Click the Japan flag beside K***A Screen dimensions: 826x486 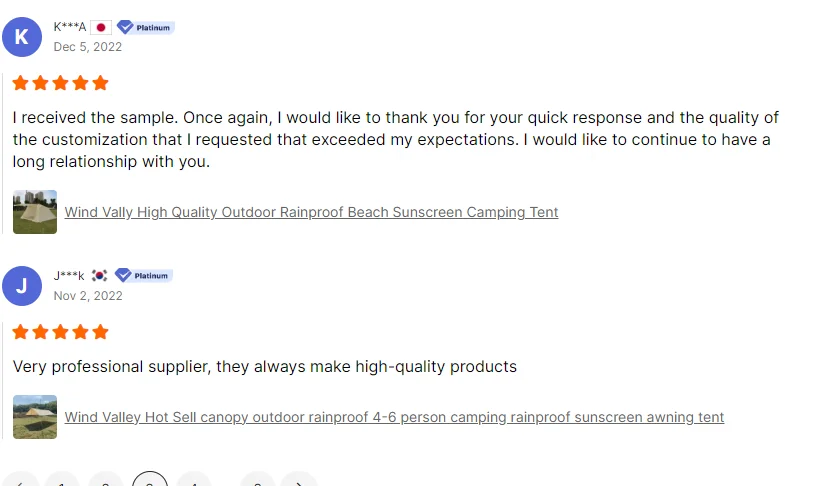coord(101,27)
